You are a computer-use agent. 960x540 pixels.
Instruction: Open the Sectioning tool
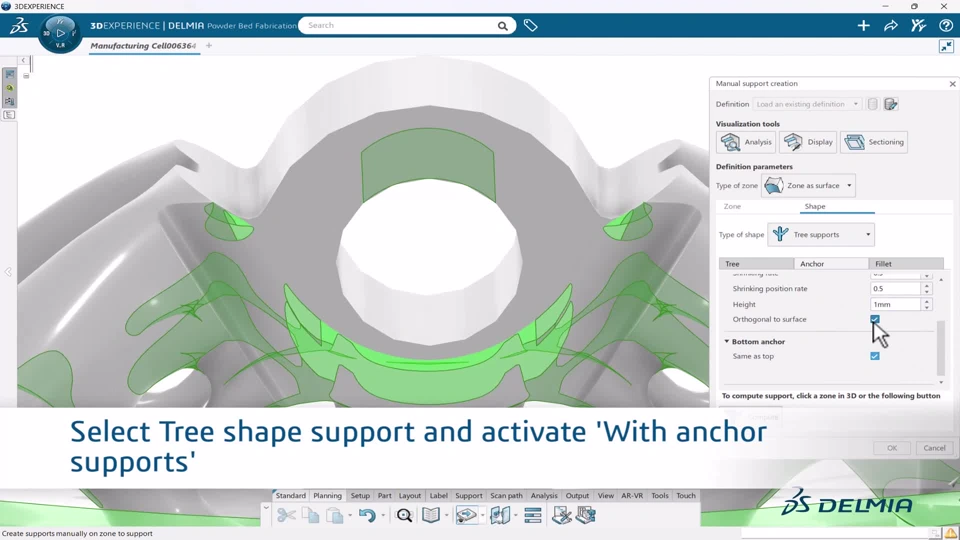[874, 142]
